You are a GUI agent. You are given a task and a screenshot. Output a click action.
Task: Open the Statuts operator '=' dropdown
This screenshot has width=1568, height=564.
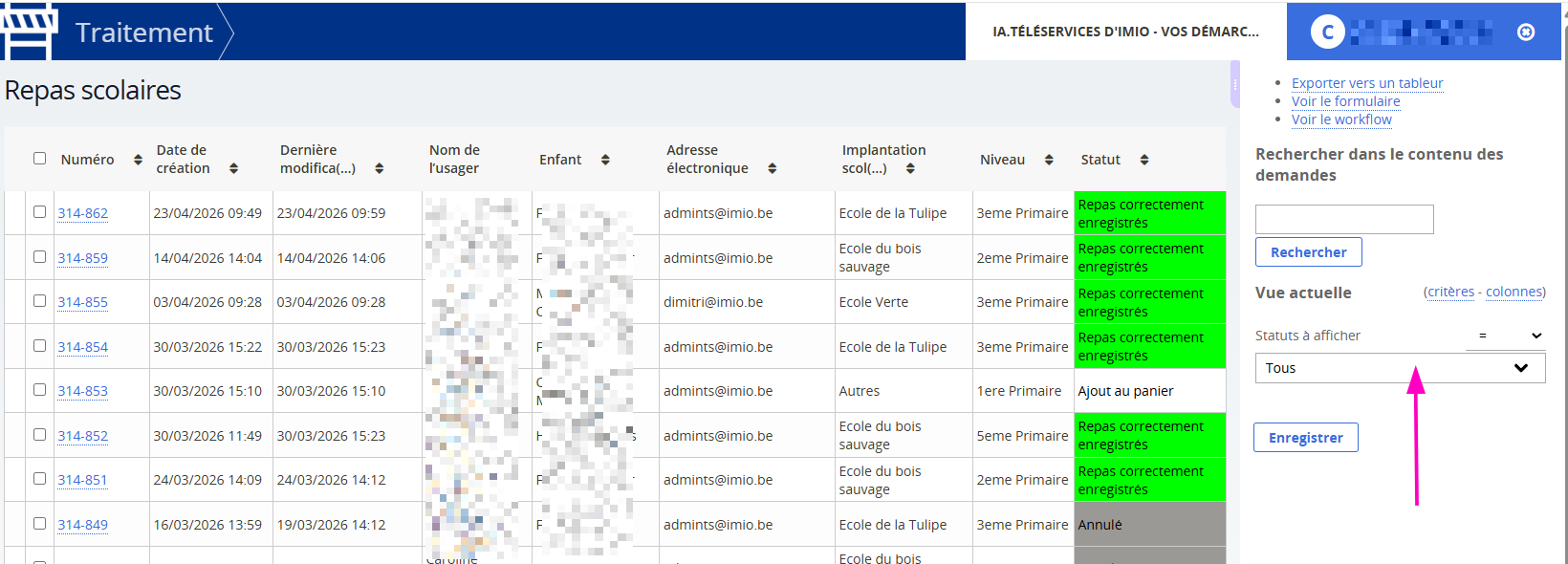pos(1506,336)
